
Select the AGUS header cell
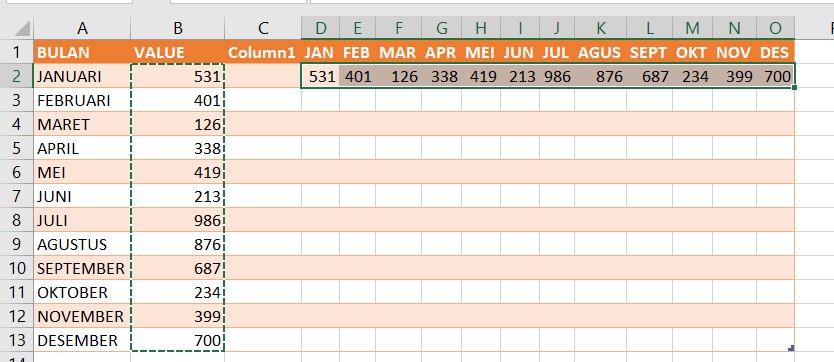(x=601, y=52)
